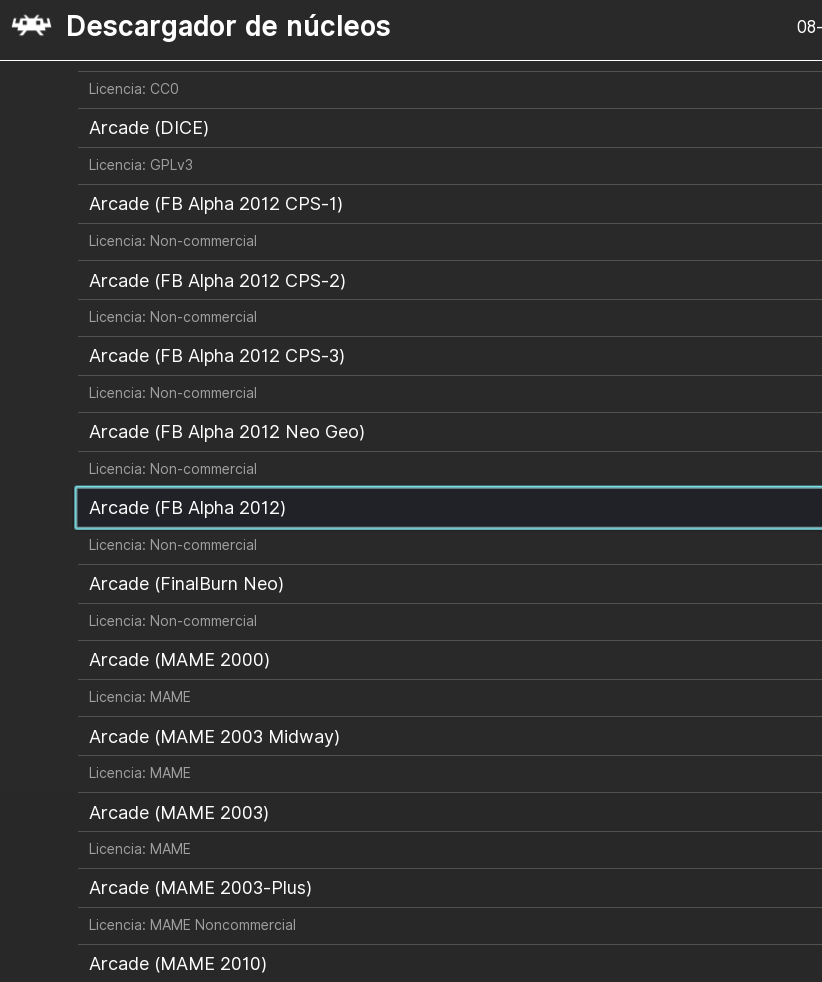
Task: Select Arcade (MAME 2010) core
Action: [x=178, y=964]
